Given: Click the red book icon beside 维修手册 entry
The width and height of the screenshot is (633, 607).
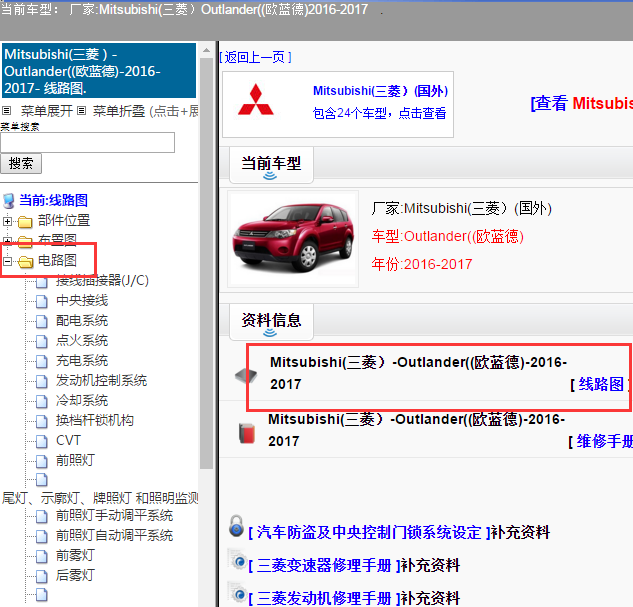Looking at the screenshot, I should (x=247, y=433).
